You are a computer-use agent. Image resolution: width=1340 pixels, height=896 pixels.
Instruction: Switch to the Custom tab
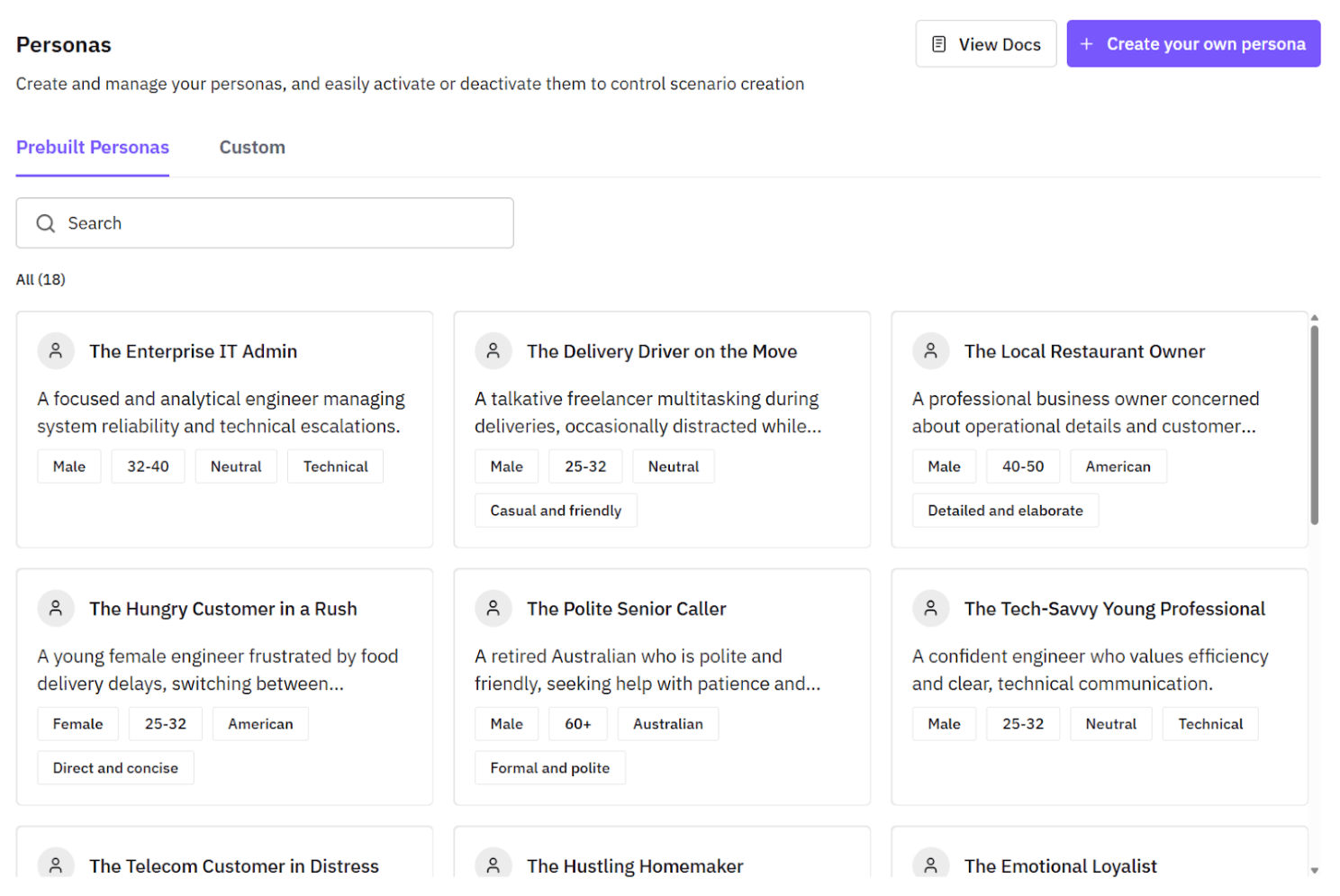coord(252,148)
